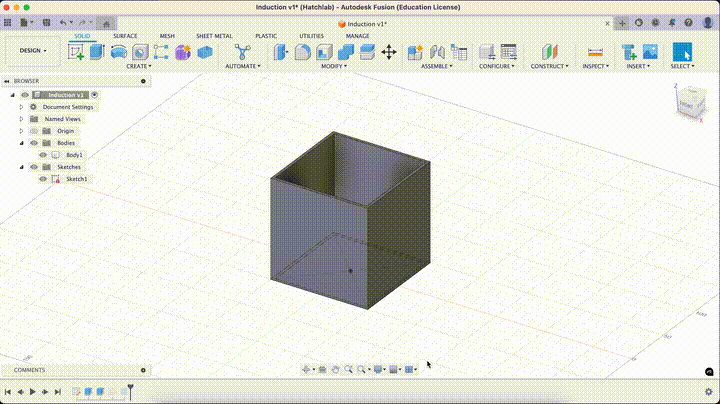Select the Box primitive tool
The width and height of the screenshot is (720, 404).
(x=205, y=52)
